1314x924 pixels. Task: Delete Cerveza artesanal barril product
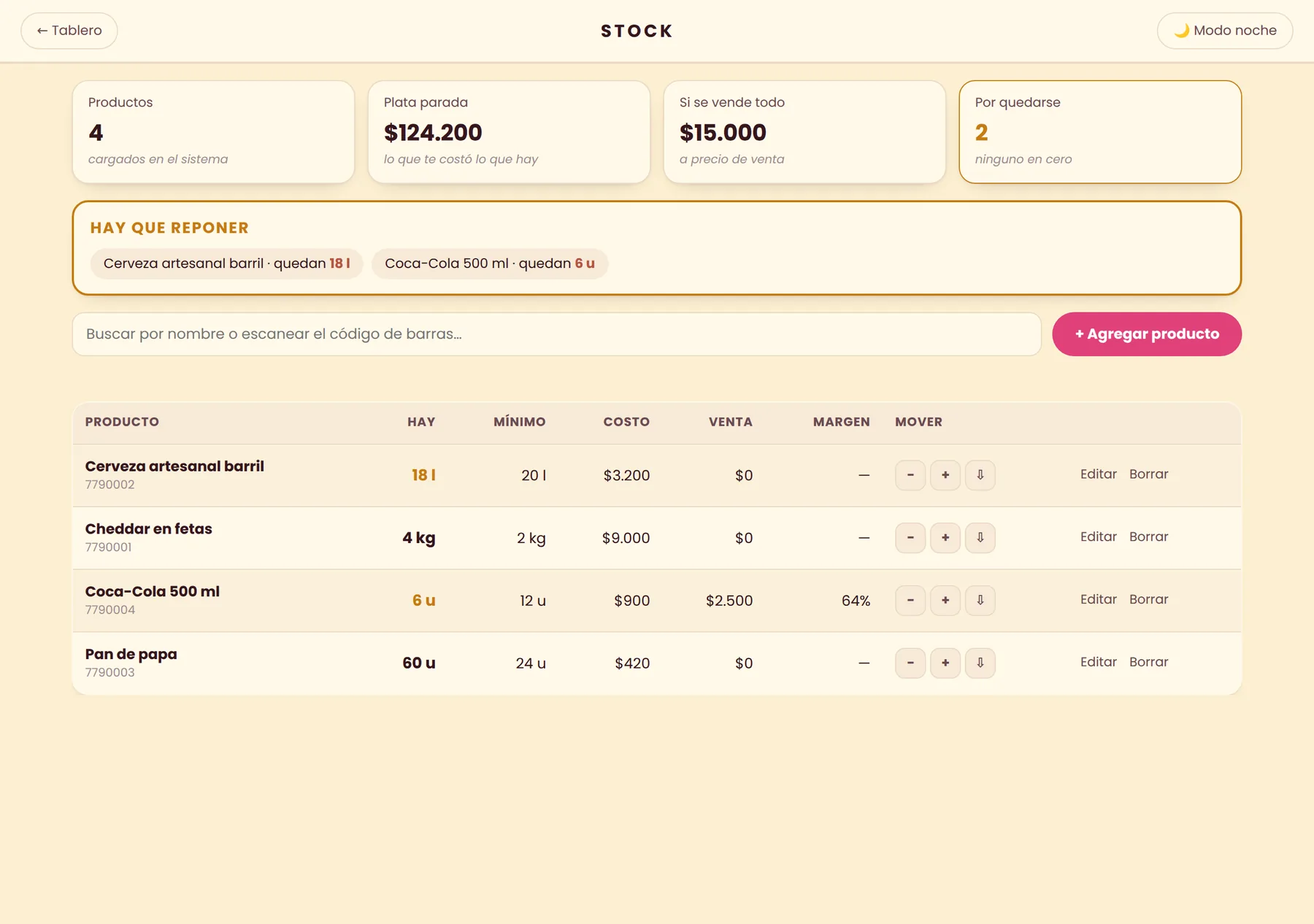(x=1149, y=474)
